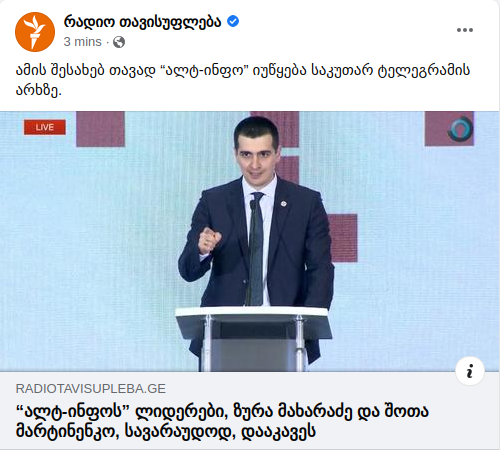Click the speaker's pointing fist
This screenshot has width=500, height=450.
209,240
